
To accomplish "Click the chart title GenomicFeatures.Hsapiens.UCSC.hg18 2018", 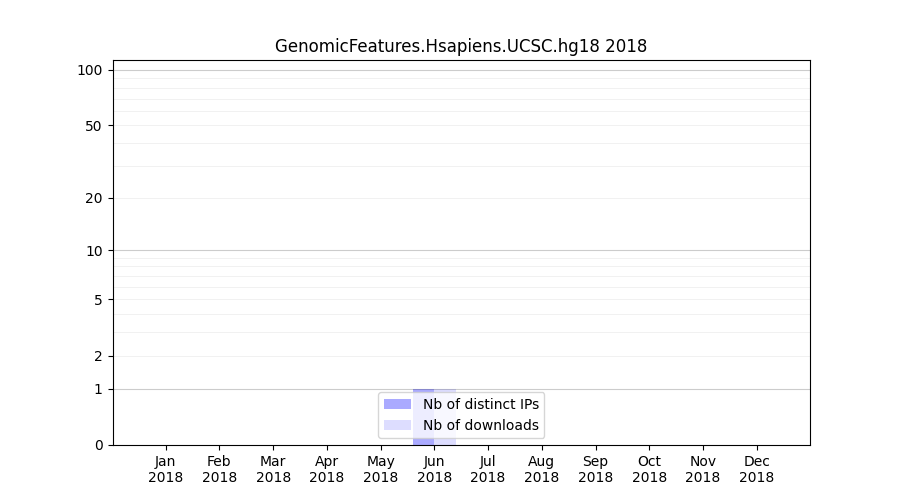I will pyautogui.click(x=461, y=46).
